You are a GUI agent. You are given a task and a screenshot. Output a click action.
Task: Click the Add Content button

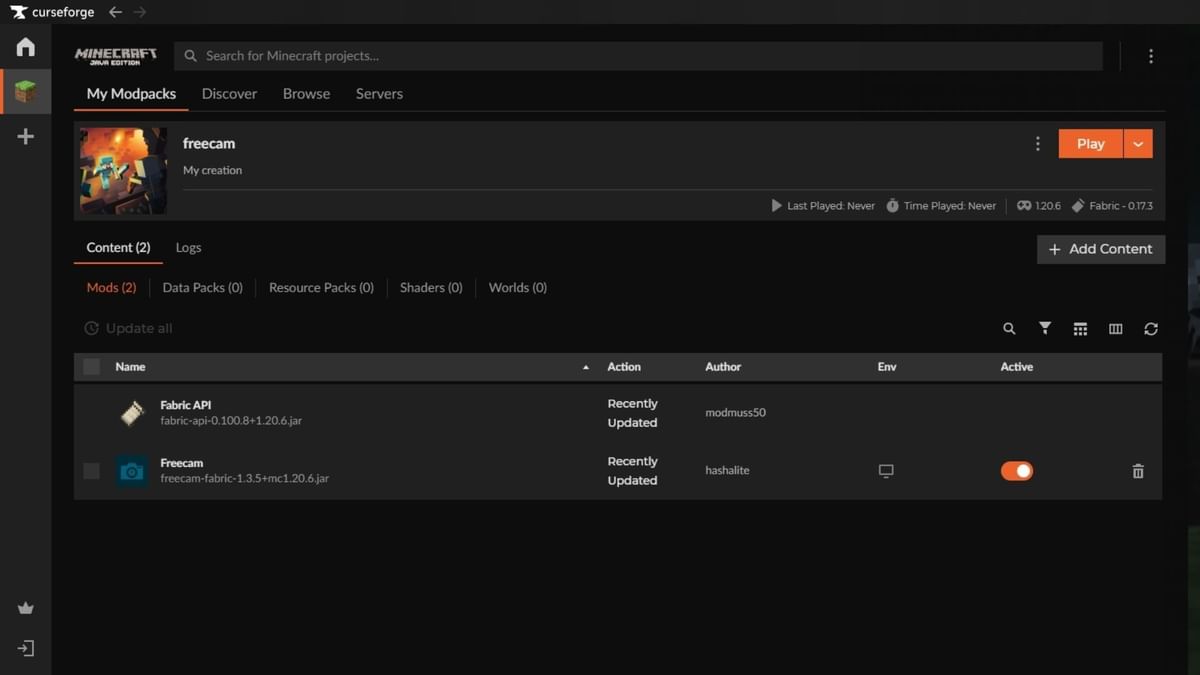point(1100,249)
